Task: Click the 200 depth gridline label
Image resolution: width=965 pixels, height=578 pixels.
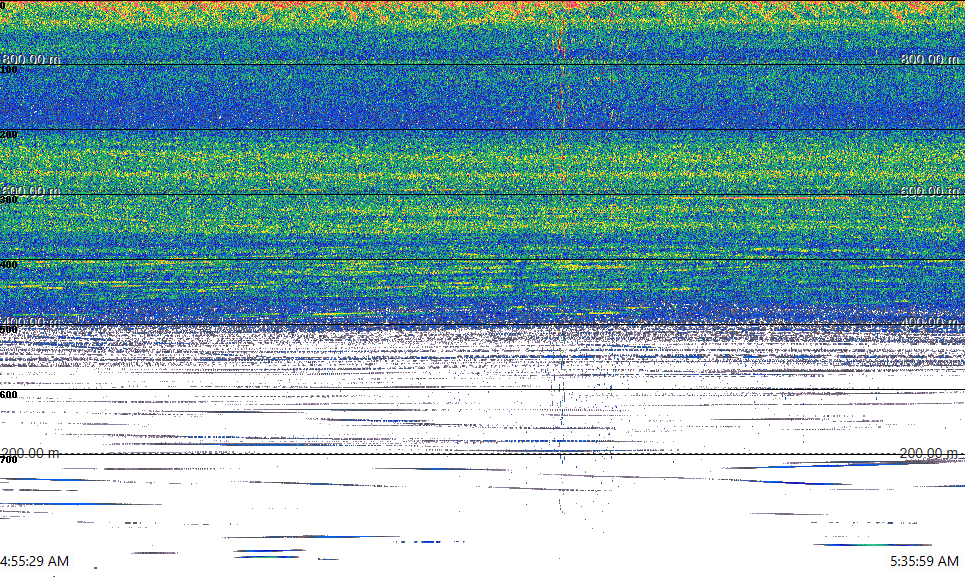Action: point(9,135)
